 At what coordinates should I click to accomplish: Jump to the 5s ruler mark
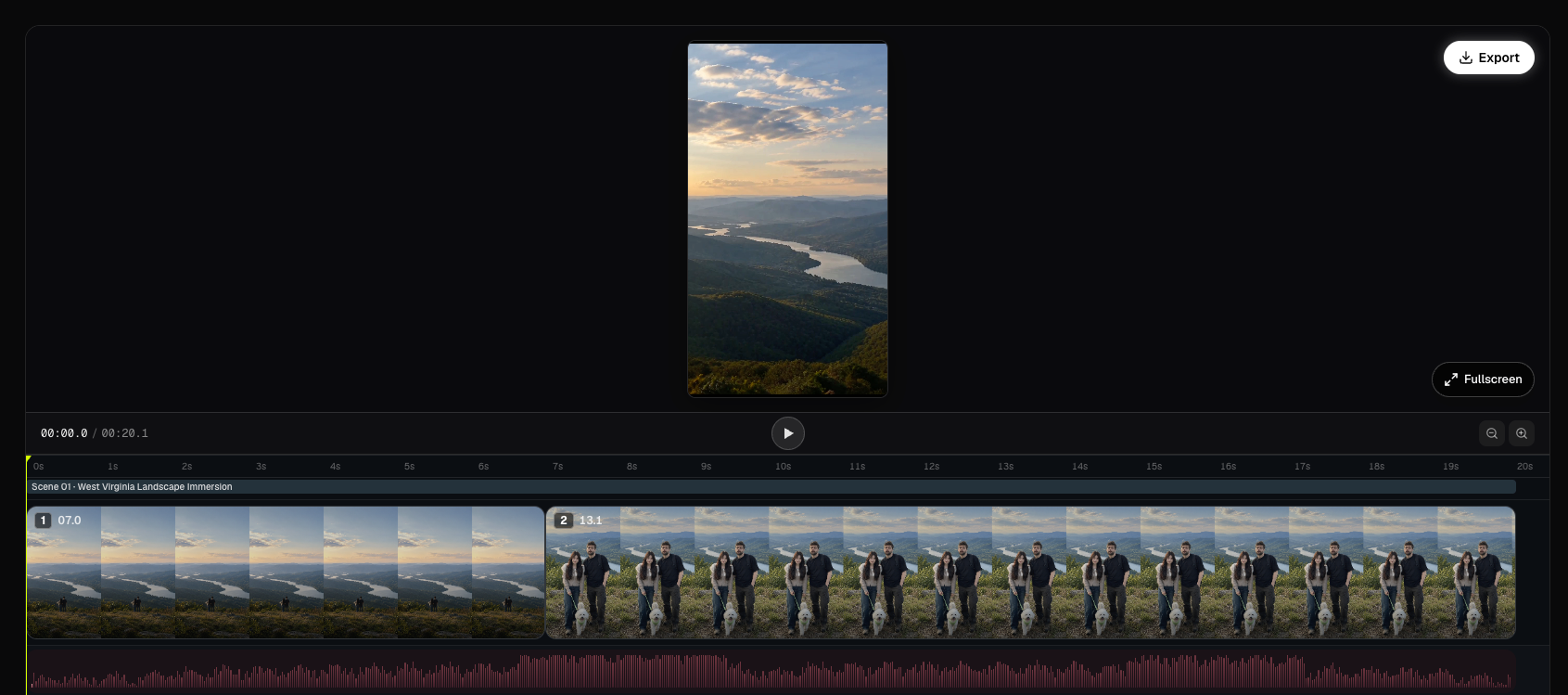point(410,467)
